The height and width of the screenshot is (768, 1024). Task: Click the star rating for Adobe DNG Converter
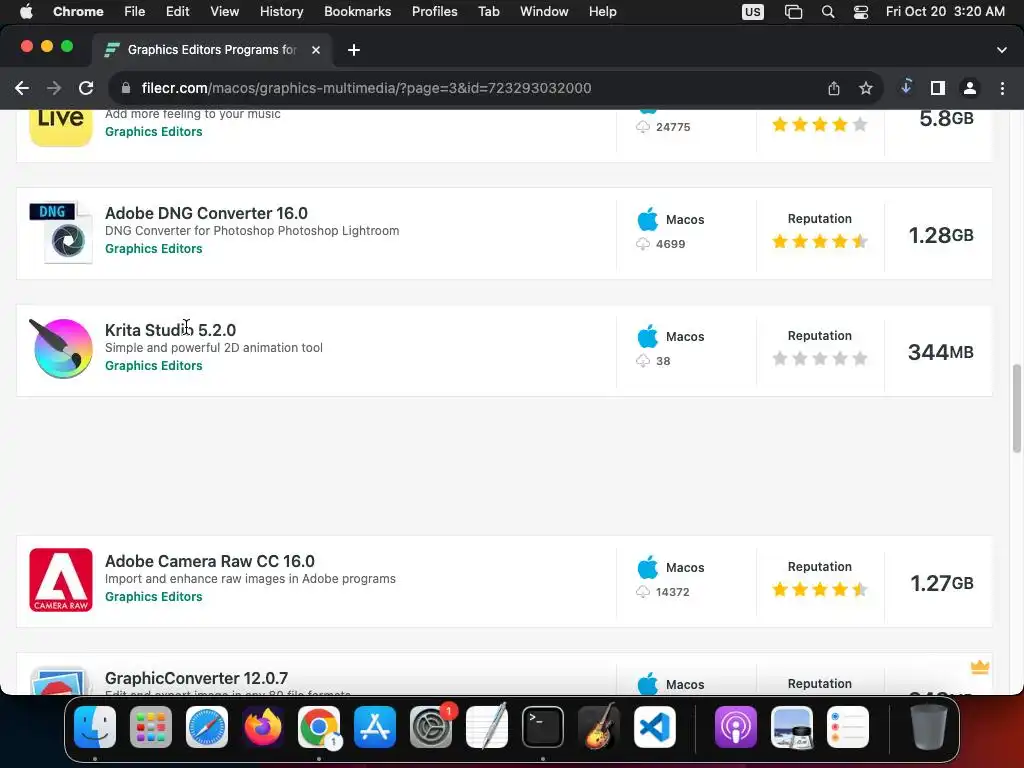pyautogui.click(x=820, y=242)
